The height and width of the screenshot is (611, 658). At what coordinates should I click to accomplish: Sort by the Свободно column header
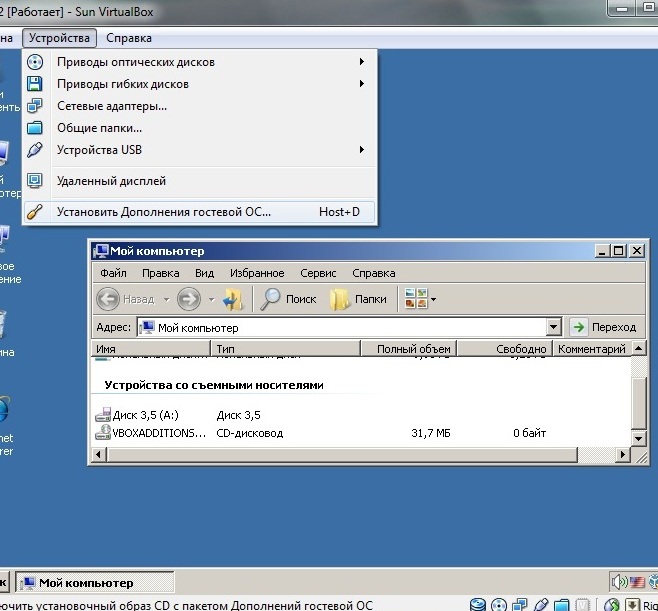click(x=505, y=348)
